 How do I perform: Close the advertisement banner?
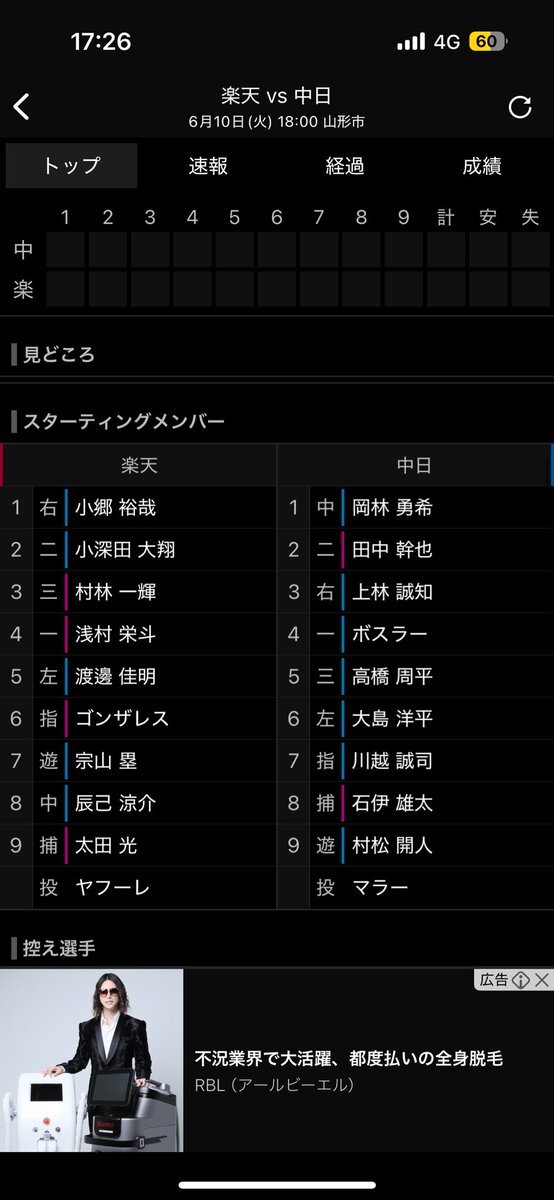(542, 980)
